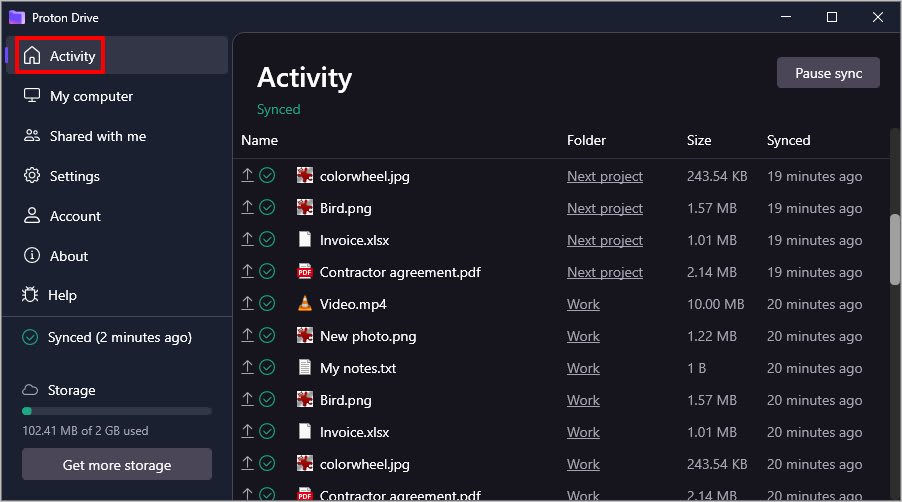Click the PDF icon of Contractor agreement.pdf in Next project
This screenshot has width=902, height=502.
coord(304,271)
